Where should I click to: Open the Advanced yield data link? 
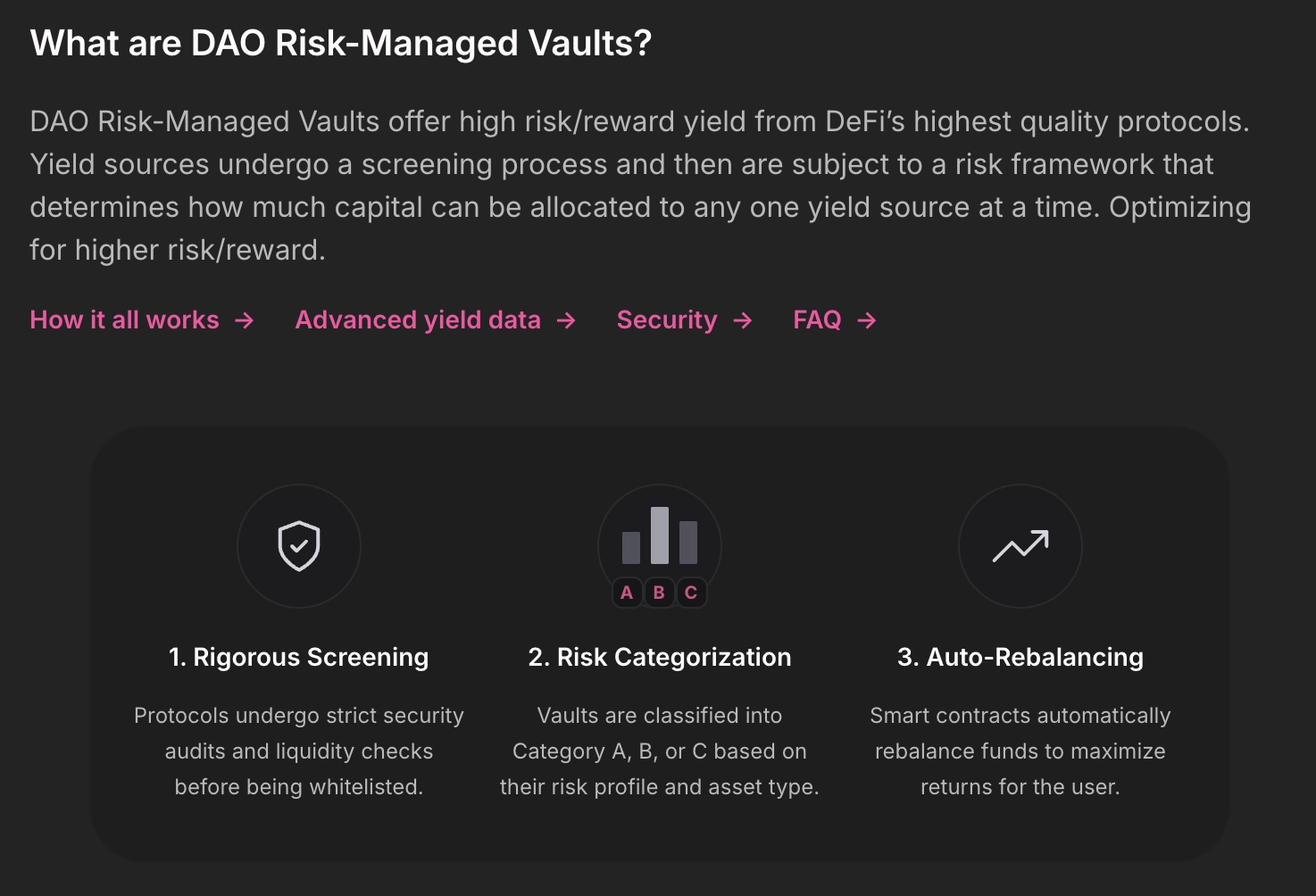(418, 320)
